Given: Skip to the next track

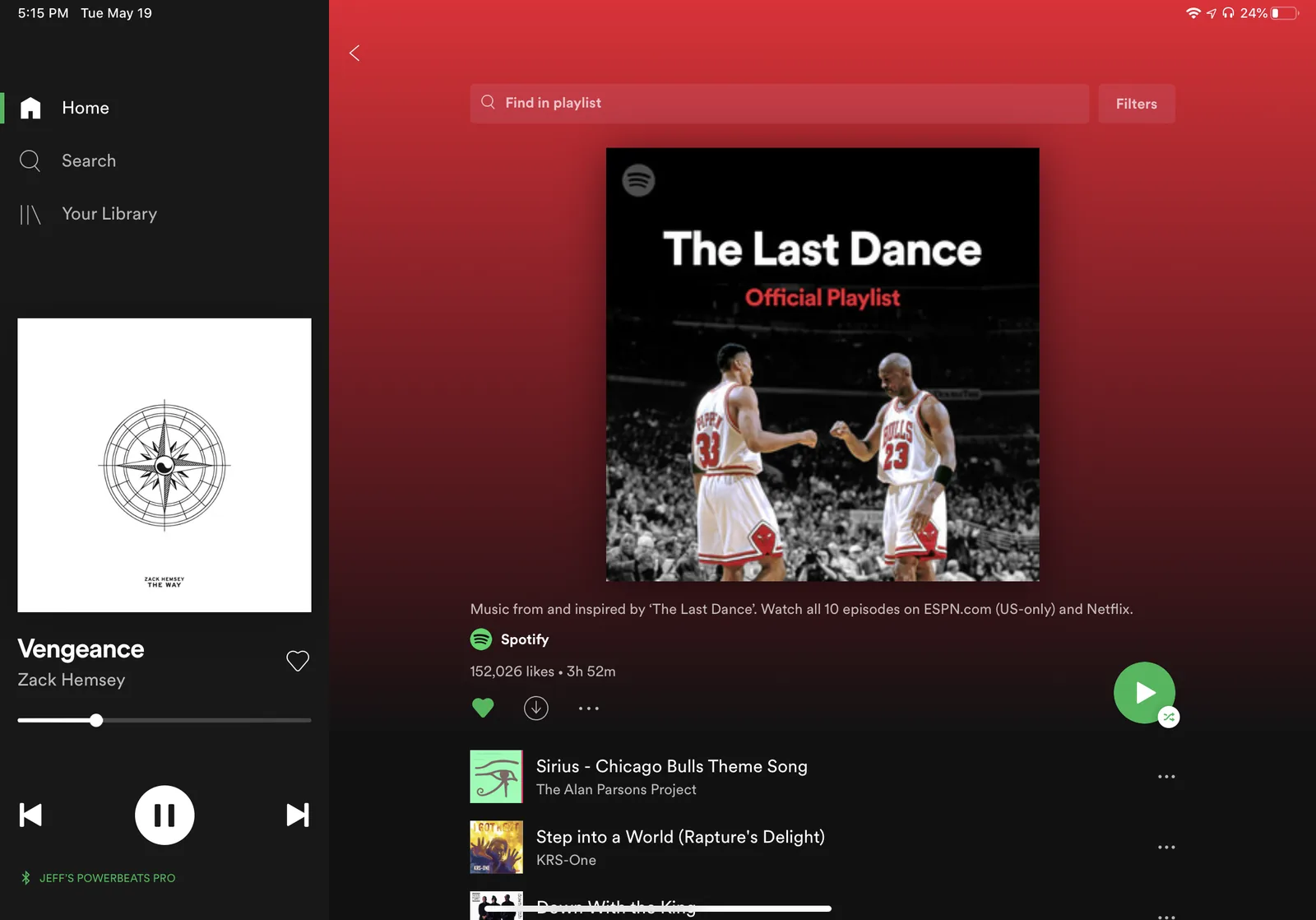Looking at the screenshot, I should pyautogui.click(x=298, y=815).
